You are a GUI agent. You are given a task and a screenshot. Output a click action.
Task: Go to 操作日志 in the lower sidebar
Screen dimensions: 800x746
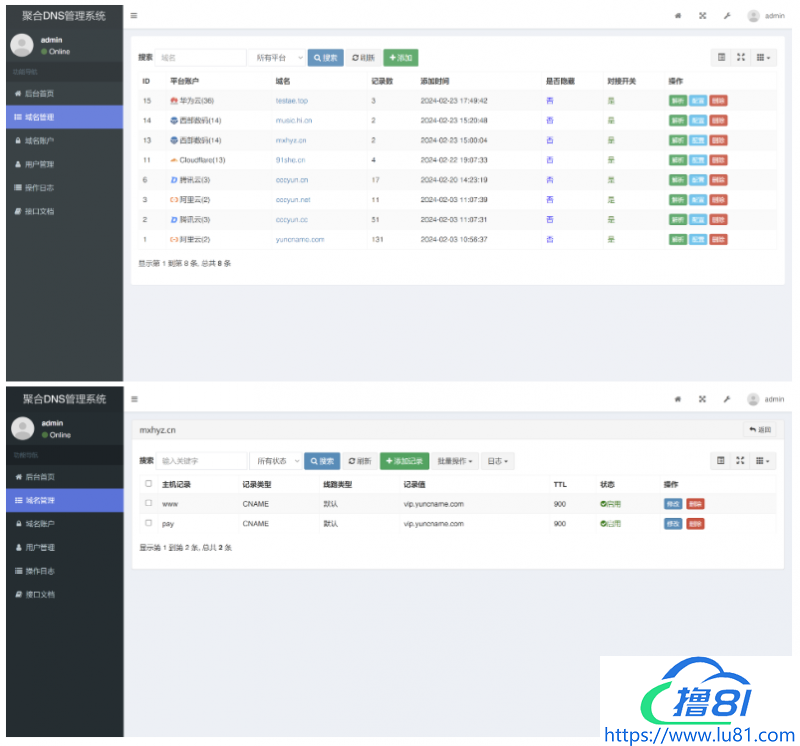pos(40,571)
